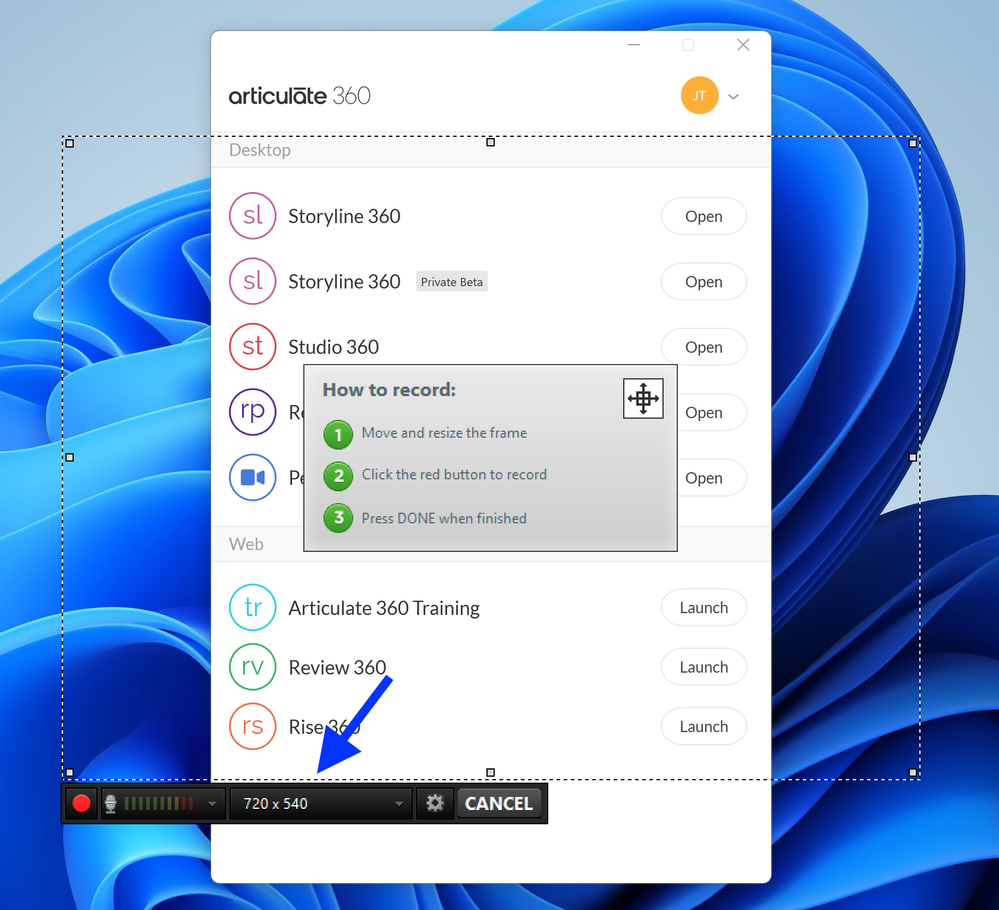Click the move frame crosshair icon
Viewport: 999px width, 910px height.
click(643, 398)
